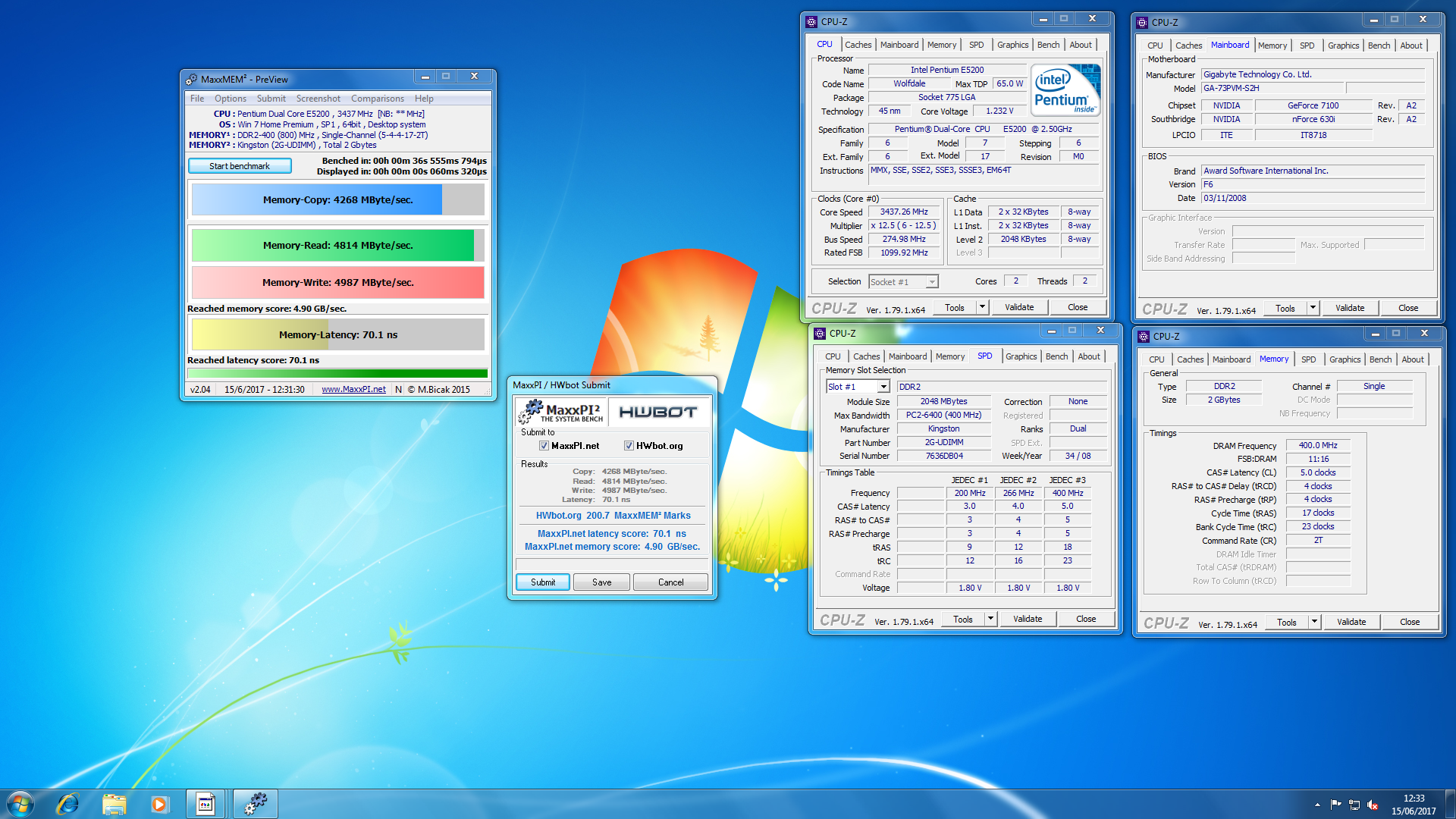Launch Internet Explorer from the taskbar
Screen dimensions: 1456x819
tap(67, 804)
